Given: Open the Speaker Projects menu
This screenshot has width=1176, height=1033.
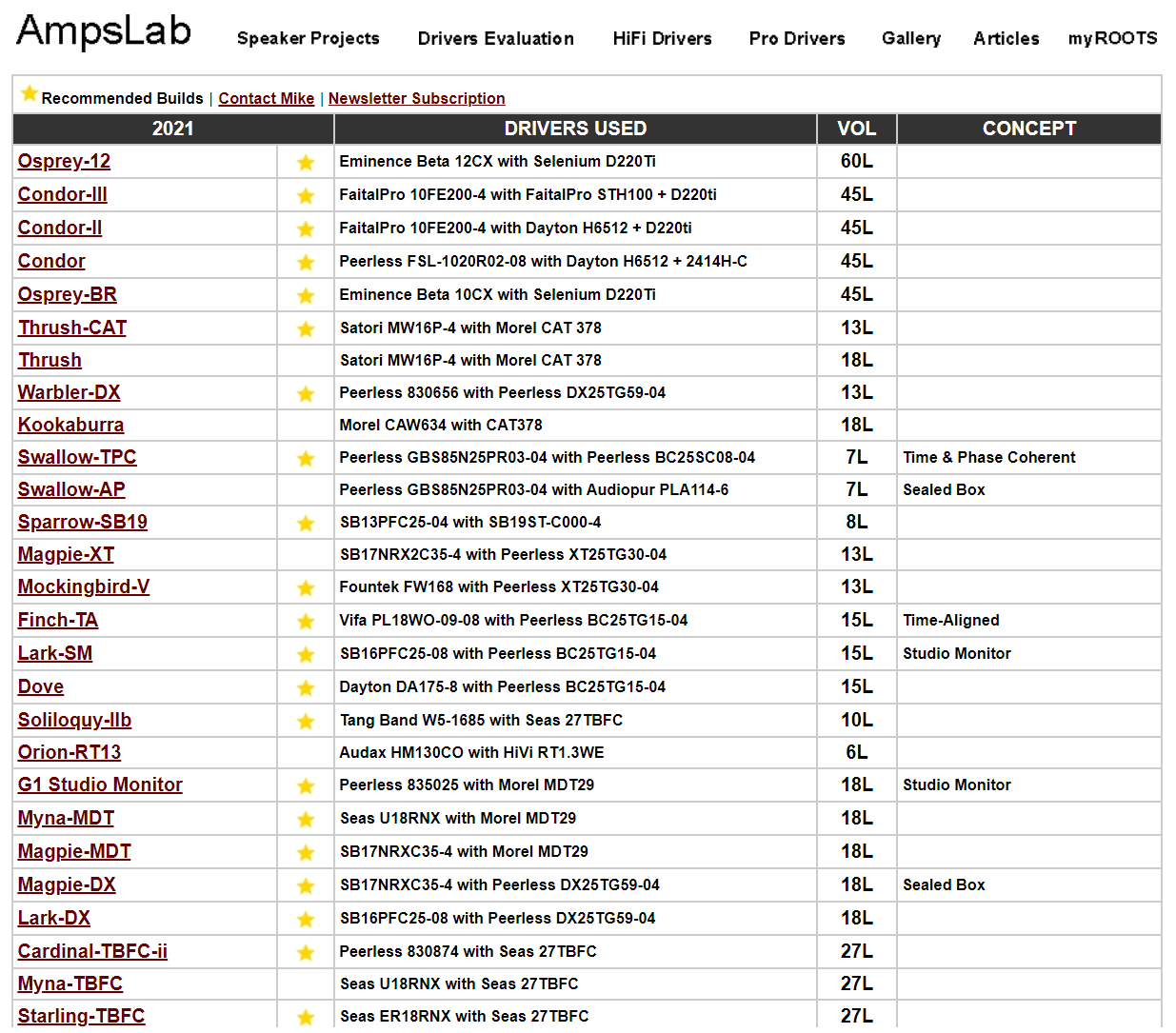Looking at the screenshot, I should pos(309,39).
